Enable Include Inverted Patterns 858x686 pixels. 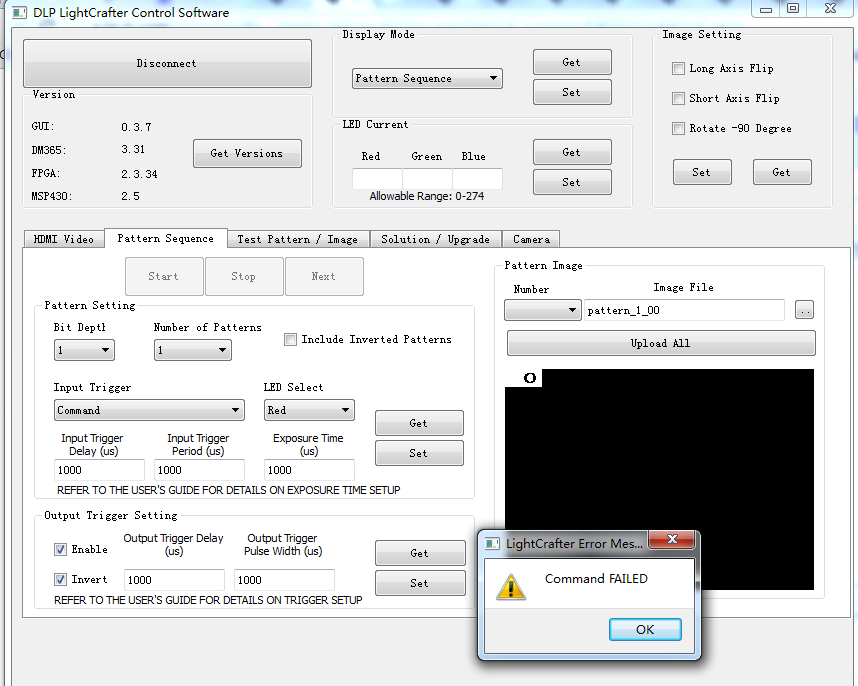click(x=290, y=339)
